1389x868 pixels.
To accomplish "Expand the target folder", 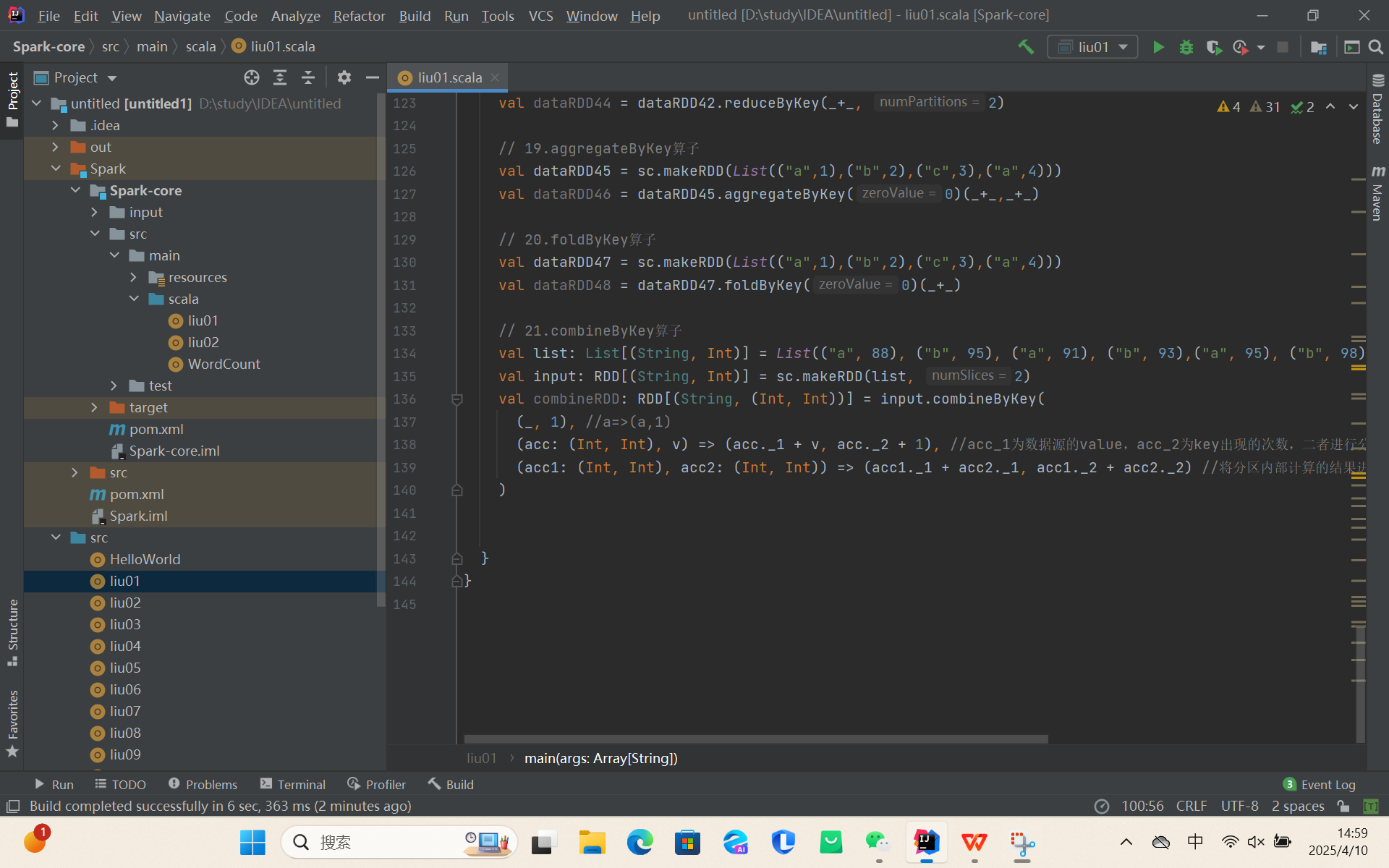I will point(95,407).
